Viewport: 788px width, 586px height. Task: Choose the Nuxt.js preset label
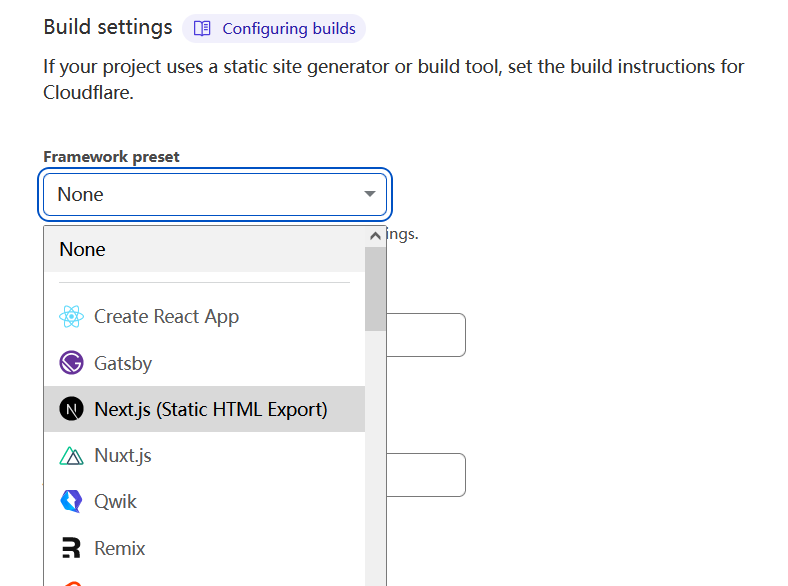[x=123, y=456]
